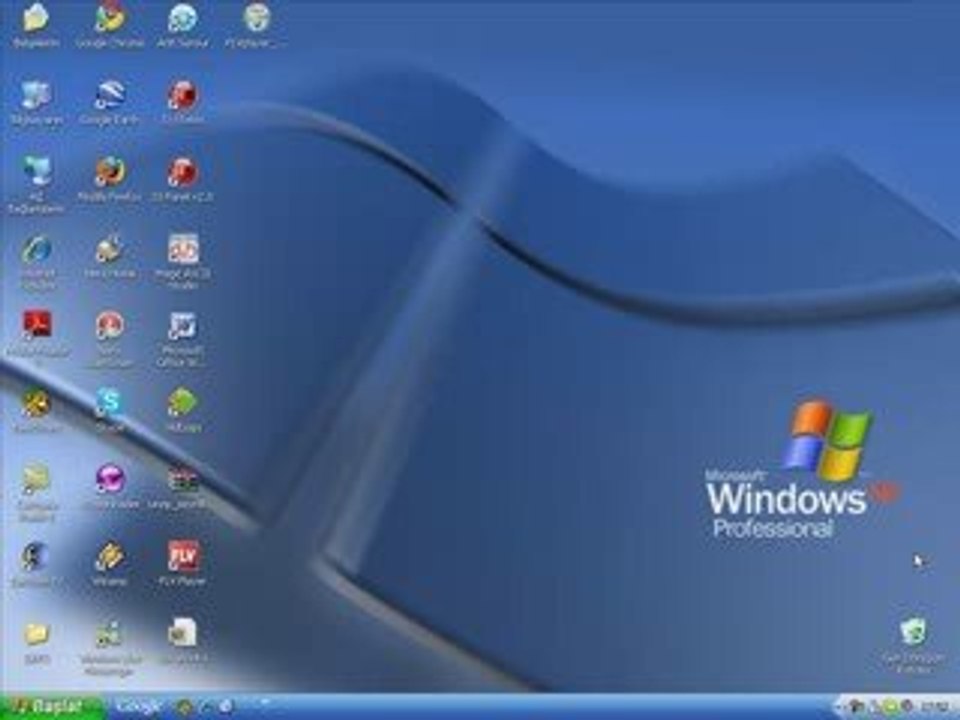Launch Skype from the desktop
This screenshot has width=960, height=720.
pyautogui.click(x=110, y=402)
